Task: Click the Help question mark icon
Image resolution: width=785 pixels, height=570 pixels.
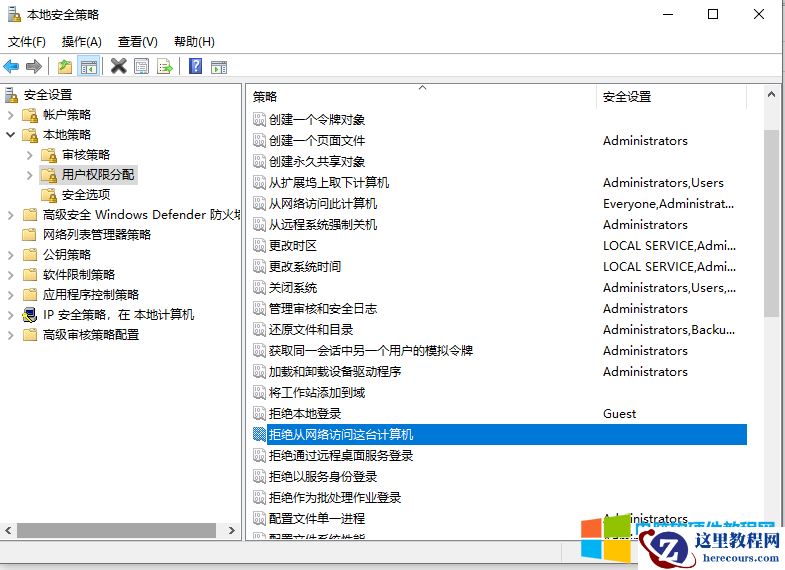Action: 195,66
